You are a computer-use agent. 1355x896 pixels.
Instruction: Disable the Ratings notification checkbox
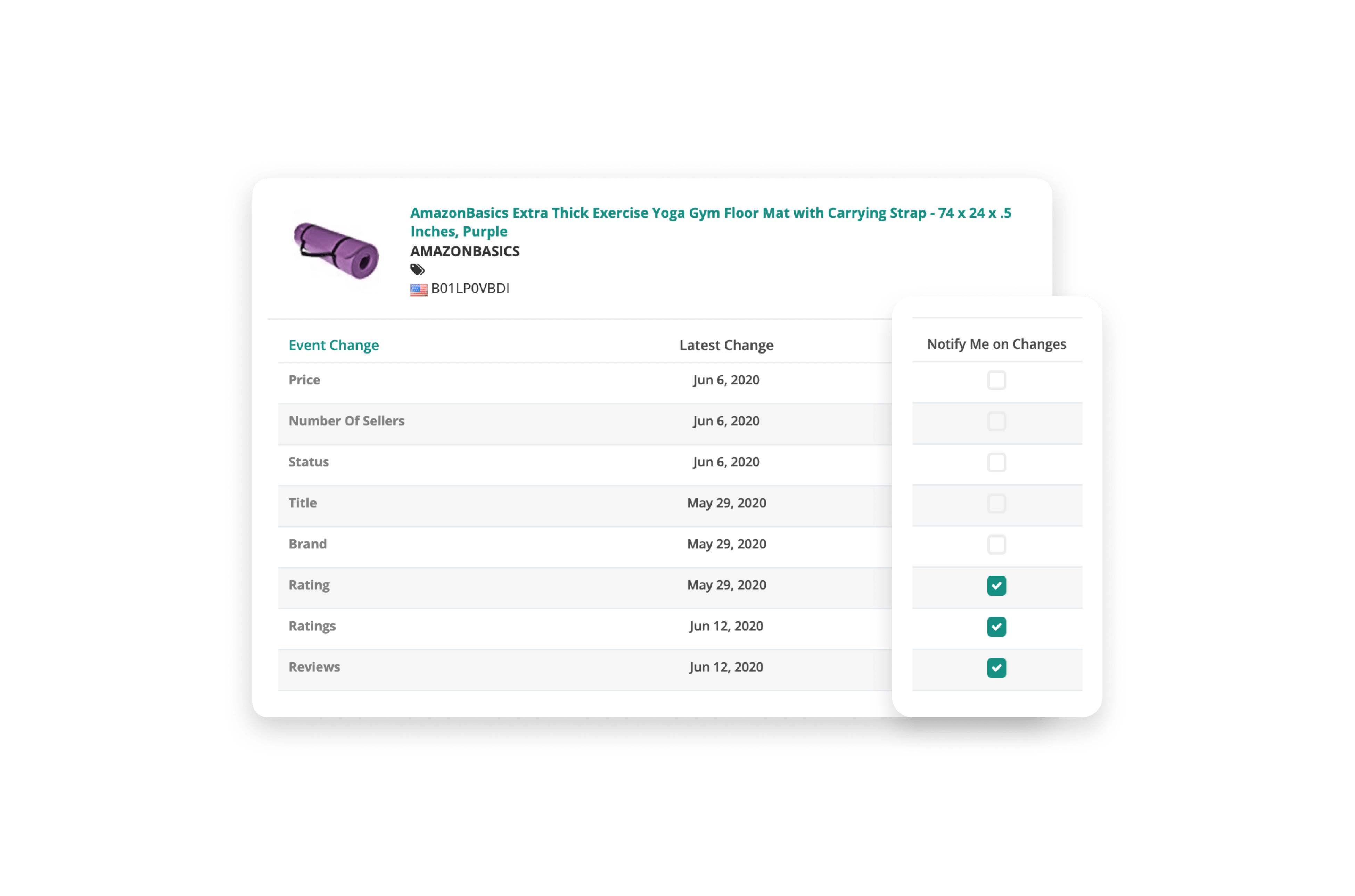click(996, 627)
